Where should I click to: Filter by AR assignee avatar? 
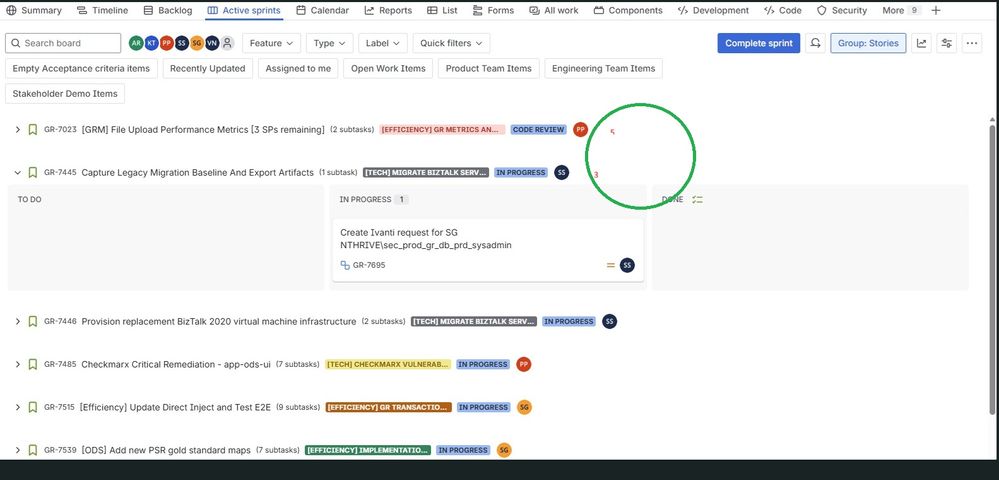coord(136,43)
